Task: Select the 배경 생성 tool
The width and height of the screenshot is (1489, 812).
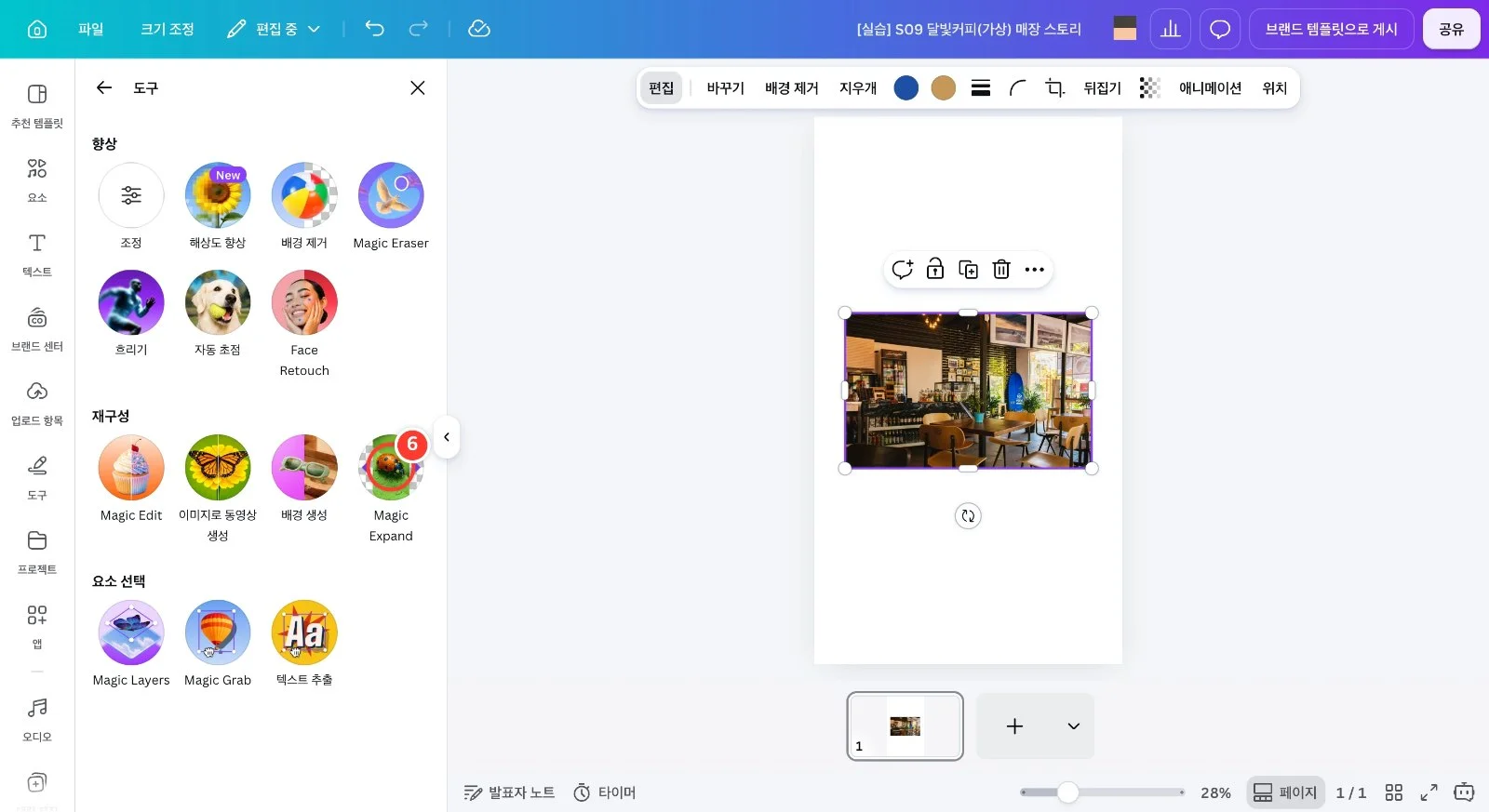Action: 304,467
